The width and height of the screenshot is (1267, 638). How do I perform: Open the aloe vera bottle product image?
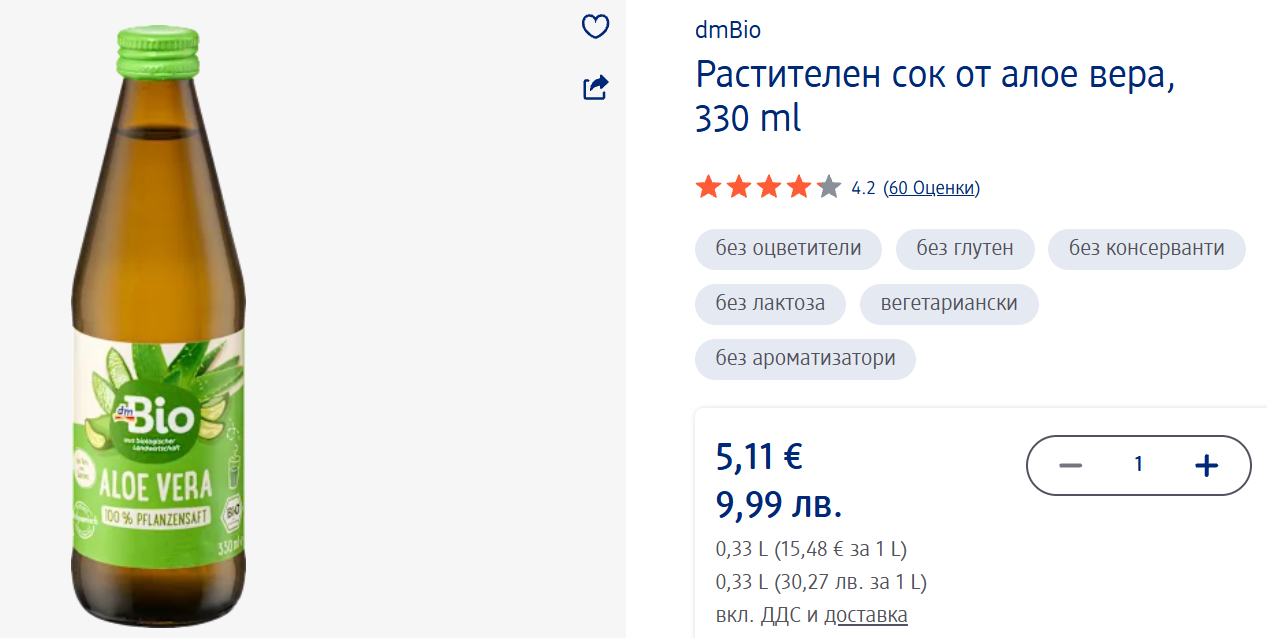[x=158, y=330]
